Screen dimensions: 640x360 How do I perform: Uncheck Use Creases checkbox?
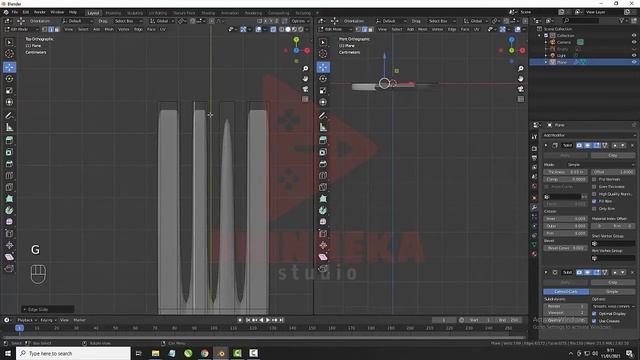[594, 321]
